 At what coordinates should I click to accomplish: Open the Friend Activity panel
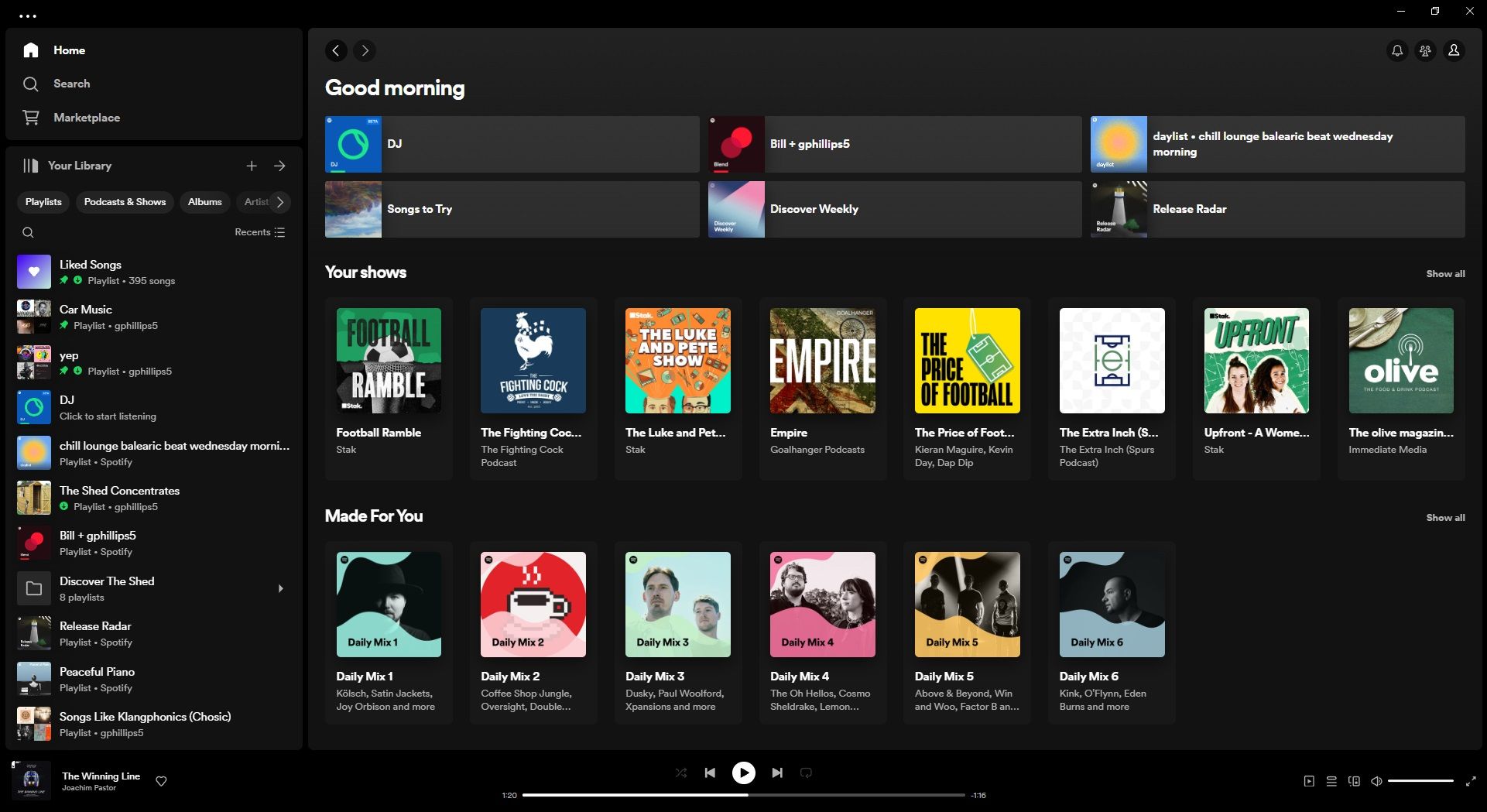pyautogui.click(x=1425, y=50)
